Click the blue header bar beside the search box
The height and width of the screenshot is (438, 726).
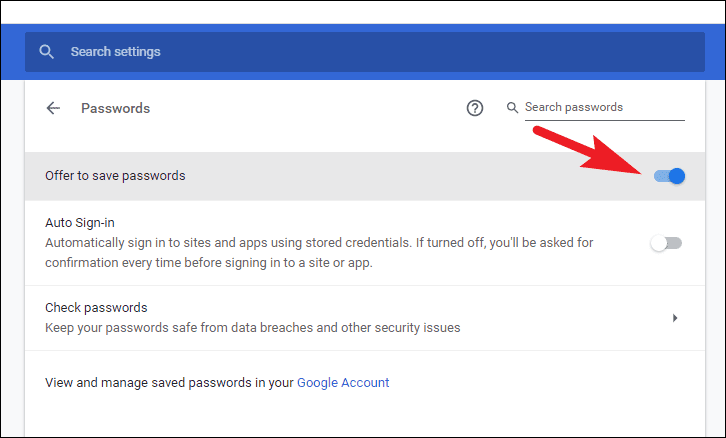715,51
